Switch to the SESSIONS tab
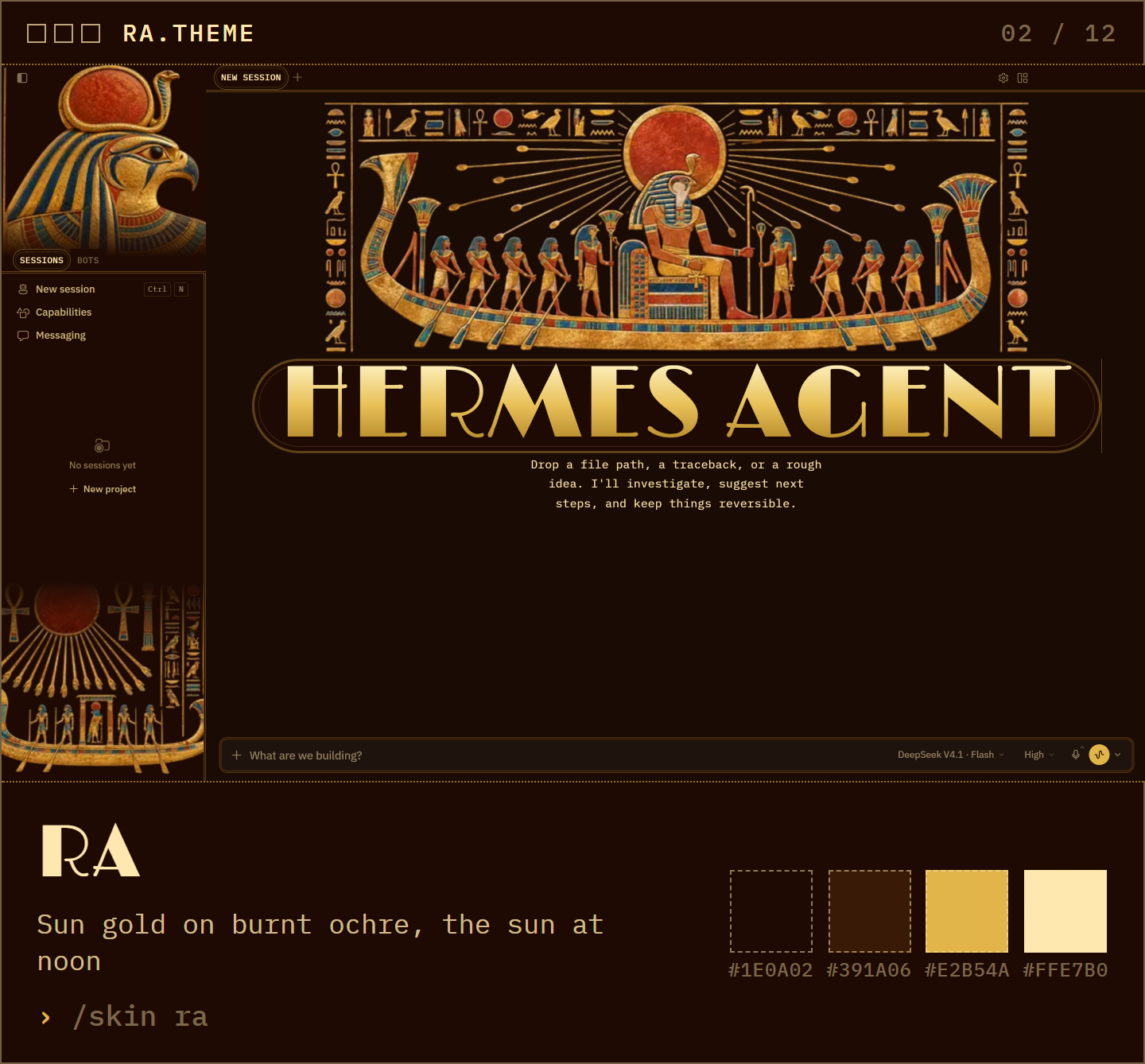Image resolution: width=1145 pixels, height=1064 pixels. point(41,260)
